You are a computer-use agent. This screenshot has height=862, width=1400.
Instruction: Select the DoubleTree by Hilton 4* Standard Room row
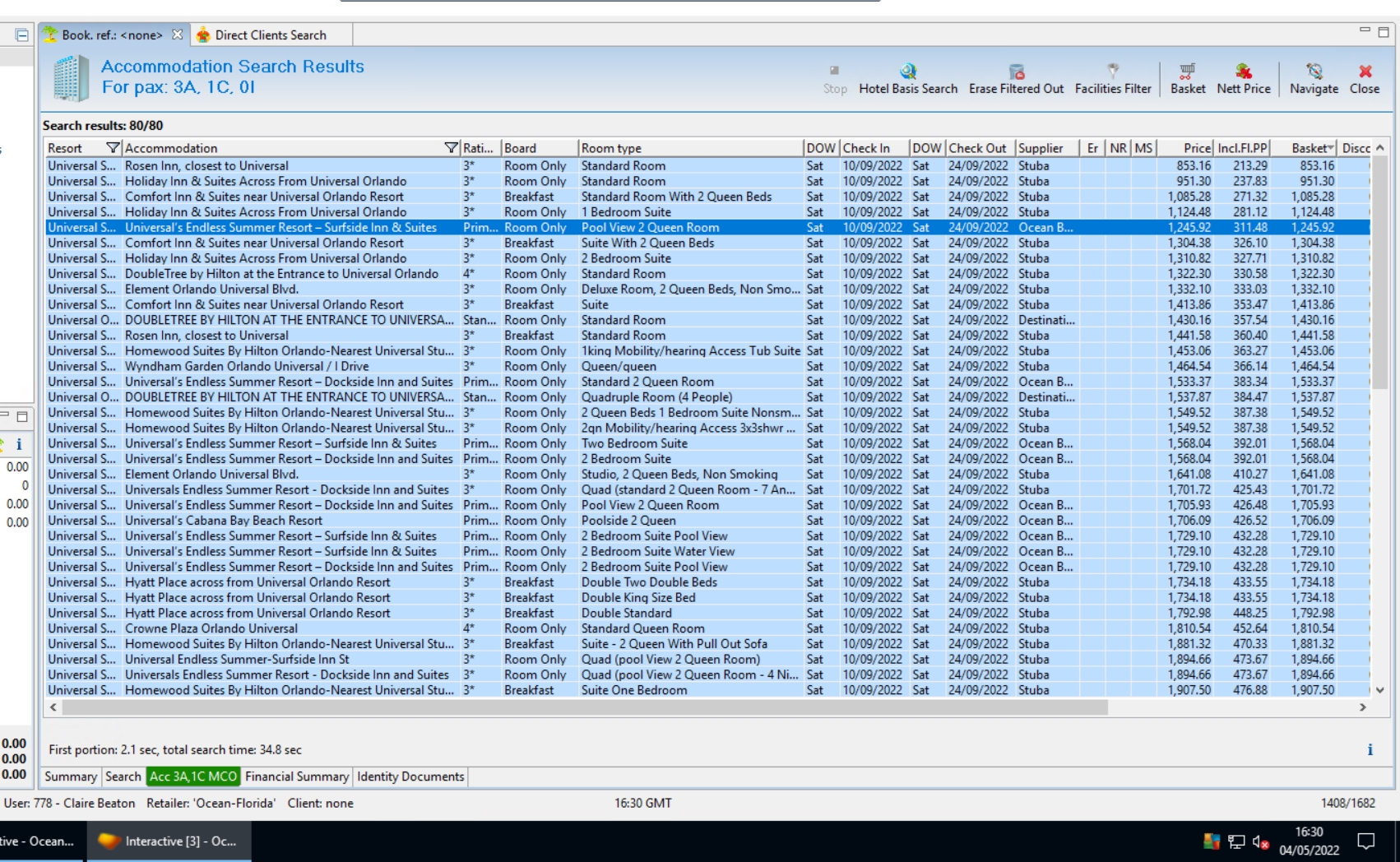[707, 274]
